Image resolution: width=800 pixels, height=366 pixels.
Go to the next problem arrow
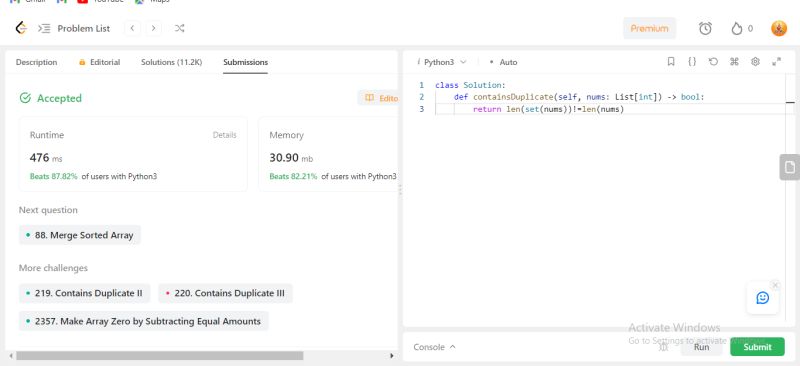pyautogui.click(x=154, y=28)
